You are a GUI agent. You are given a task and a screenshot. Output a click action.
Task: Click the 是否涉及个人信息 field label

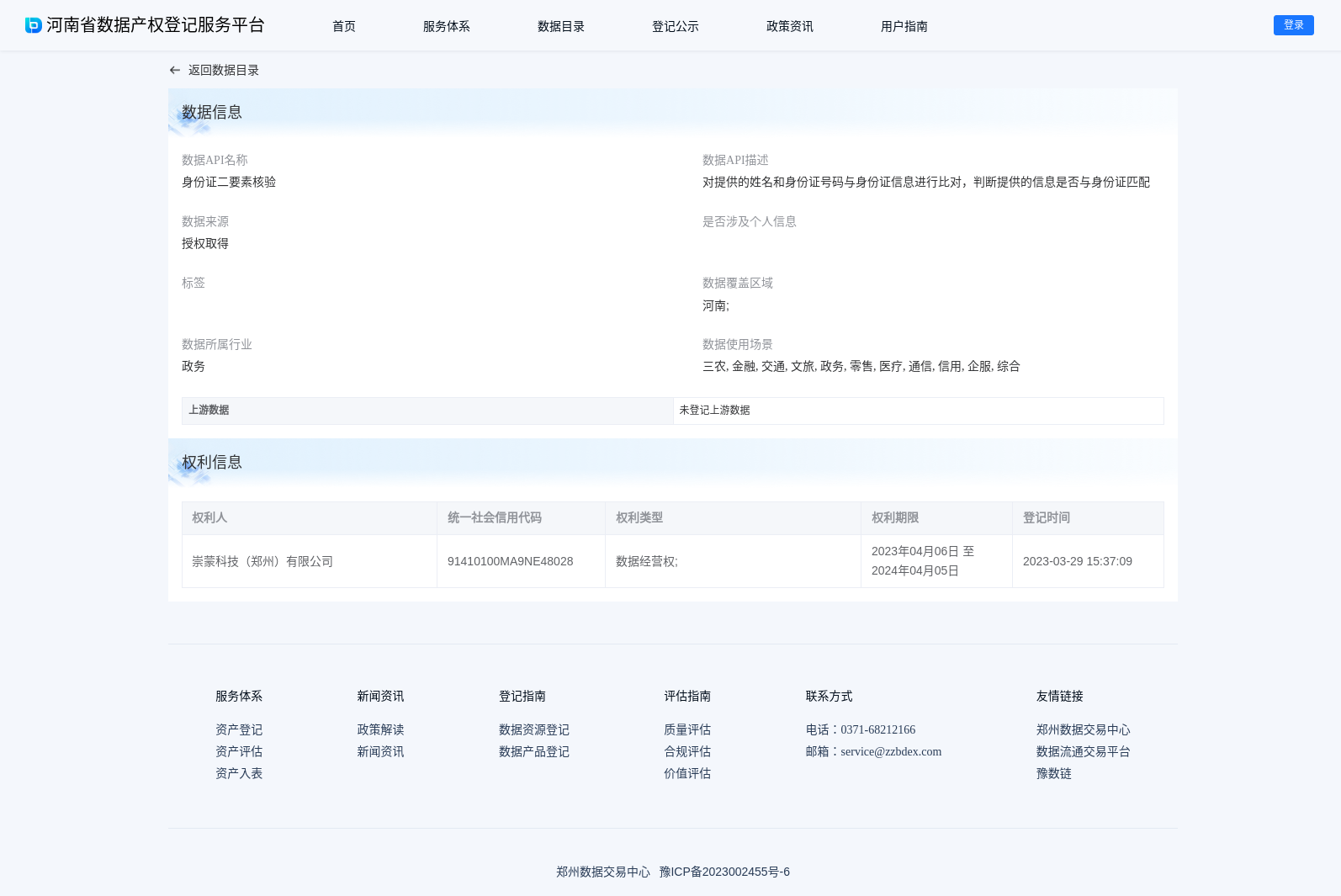pos(750,221)
